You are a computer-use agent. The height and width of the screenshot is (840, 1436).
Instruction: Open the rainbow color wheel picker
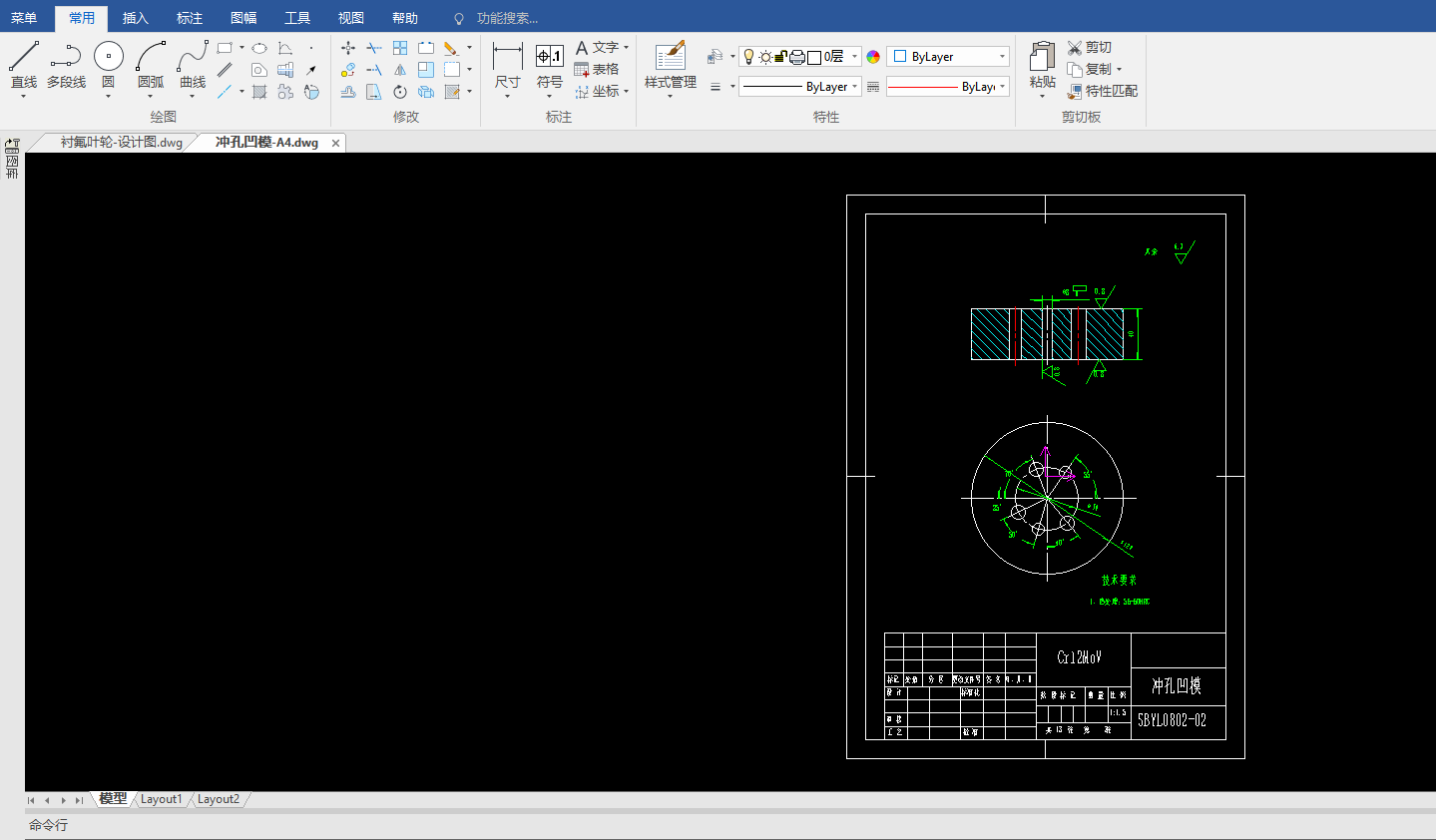click(873, 57)
